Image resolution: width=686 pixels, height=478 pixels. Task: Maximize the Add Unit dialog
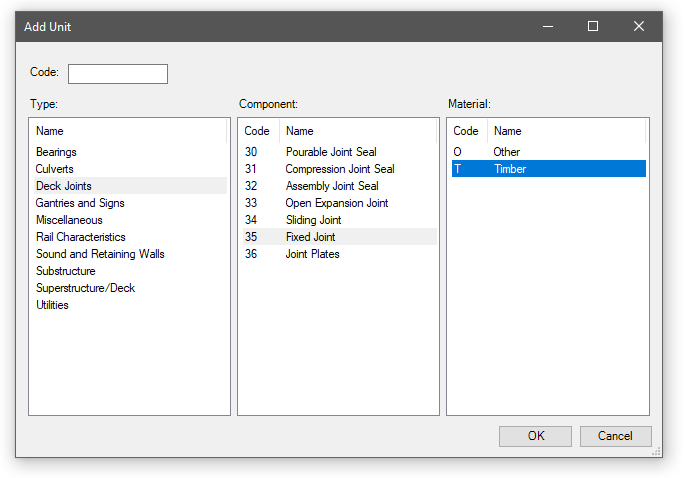tap(593, 26)
